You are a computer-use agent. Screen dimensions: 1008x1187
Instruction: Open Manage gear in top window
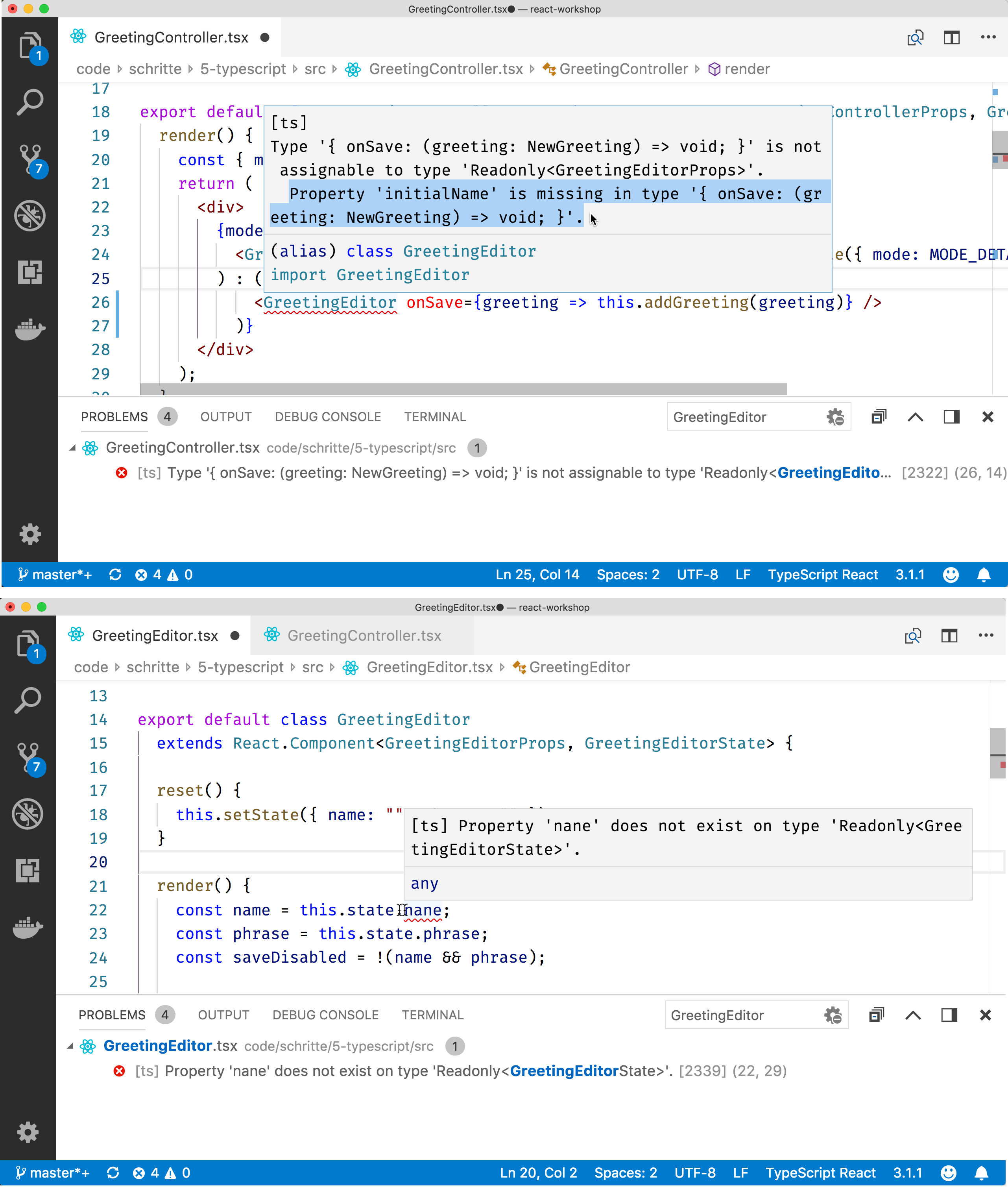30,534
